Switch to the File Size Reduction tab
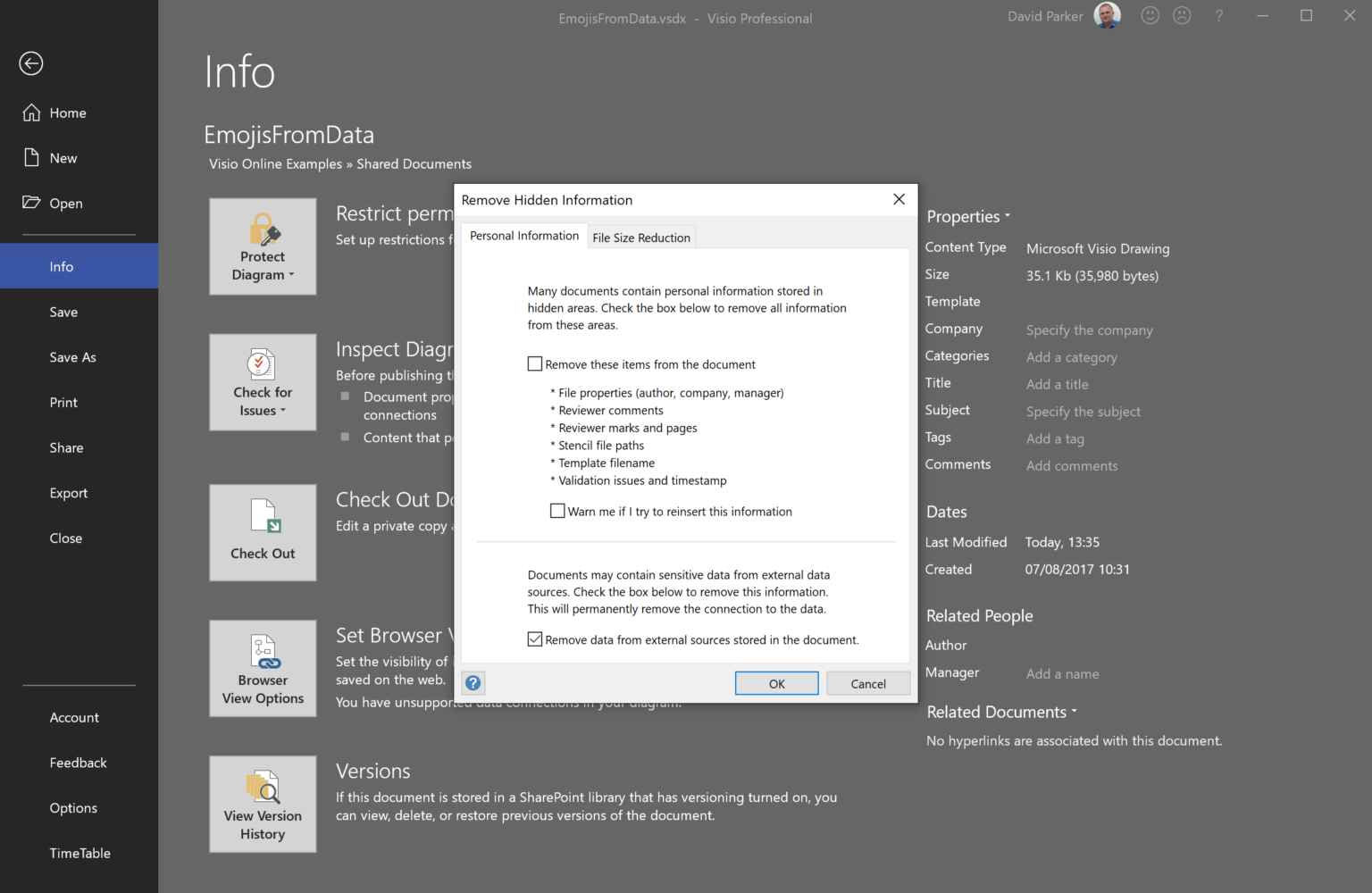The image size is (1372, 893). 641,238
